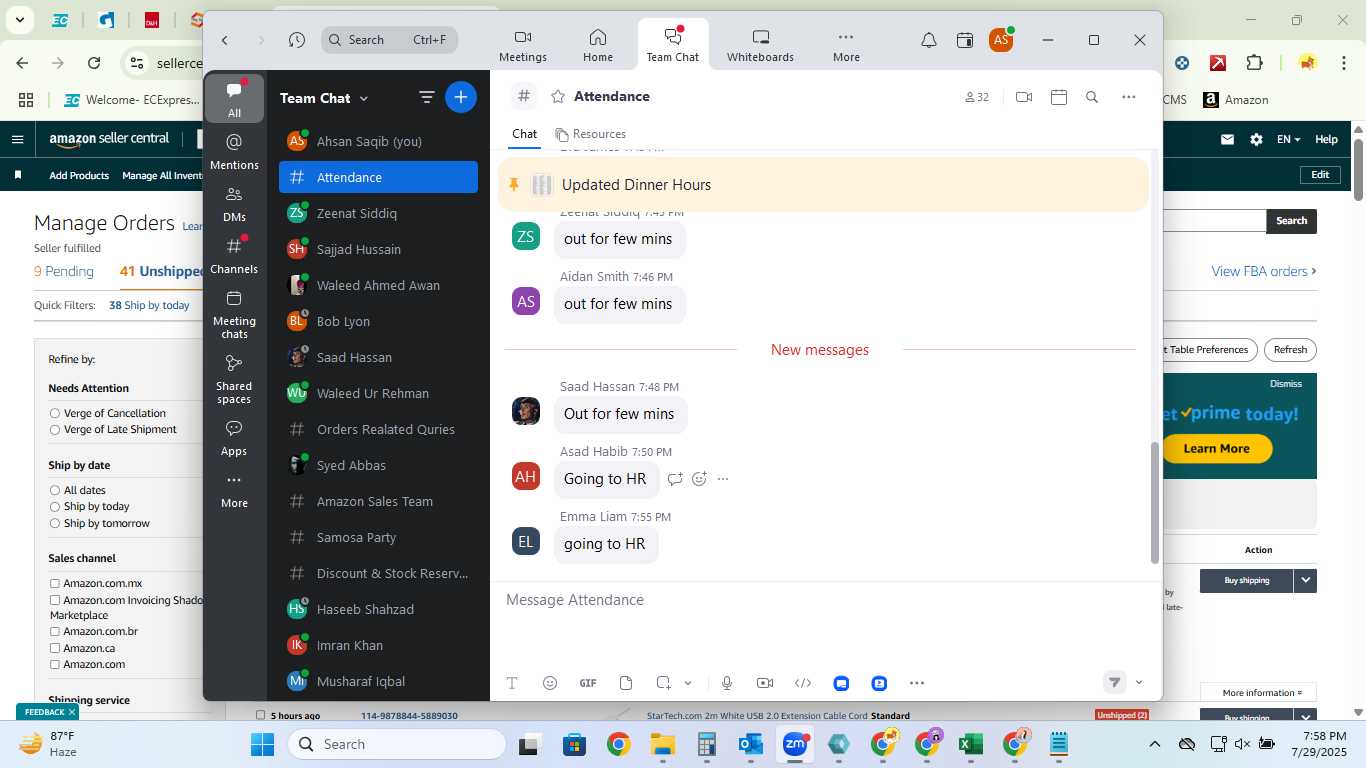Click Refresh button in Seller Central

(1290, 350)
